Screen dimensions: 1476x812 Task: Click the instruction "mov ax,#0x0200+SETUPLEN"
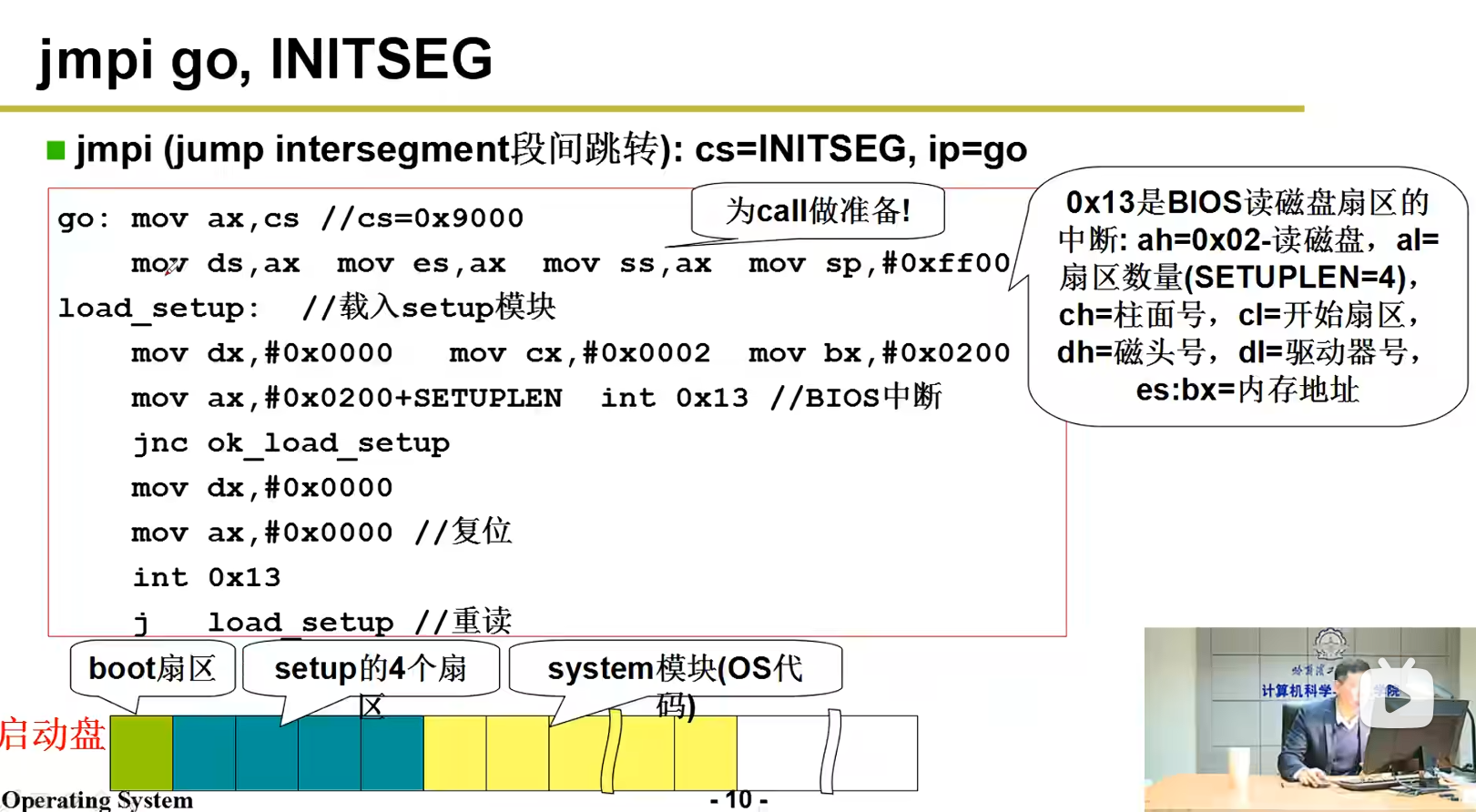[346, 398]
